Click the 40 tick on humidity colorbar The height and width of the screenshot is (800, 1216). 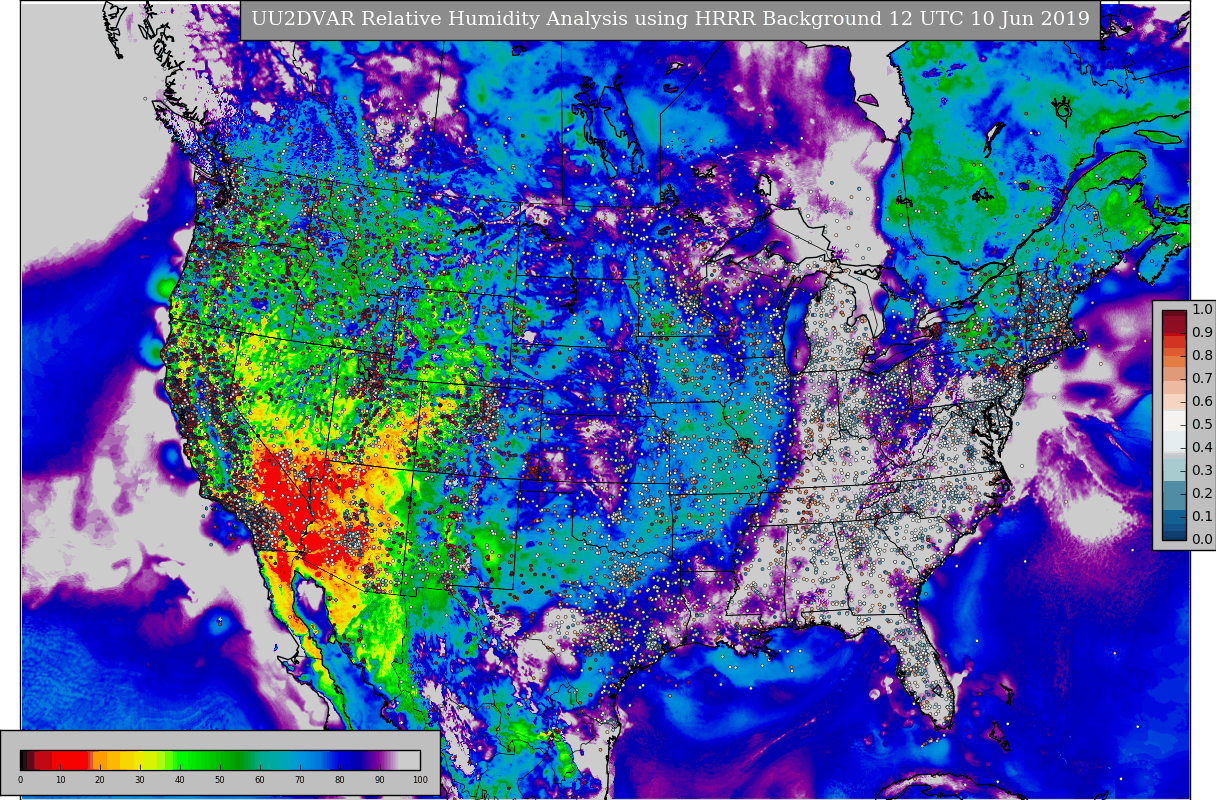click(x=180, y=780)
